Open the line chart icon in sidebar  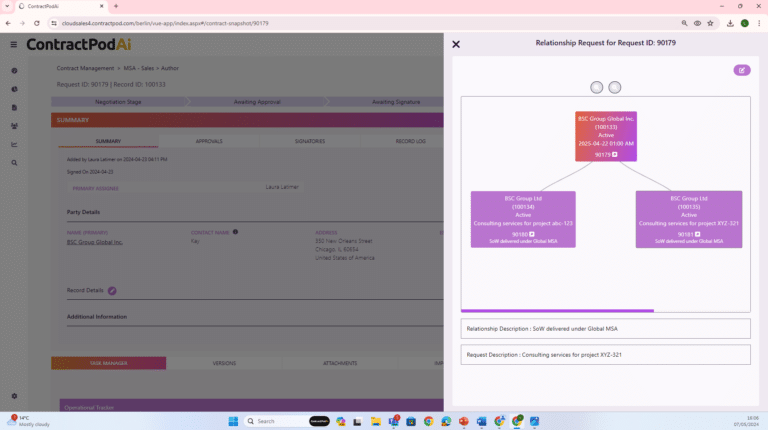(14, 144)
